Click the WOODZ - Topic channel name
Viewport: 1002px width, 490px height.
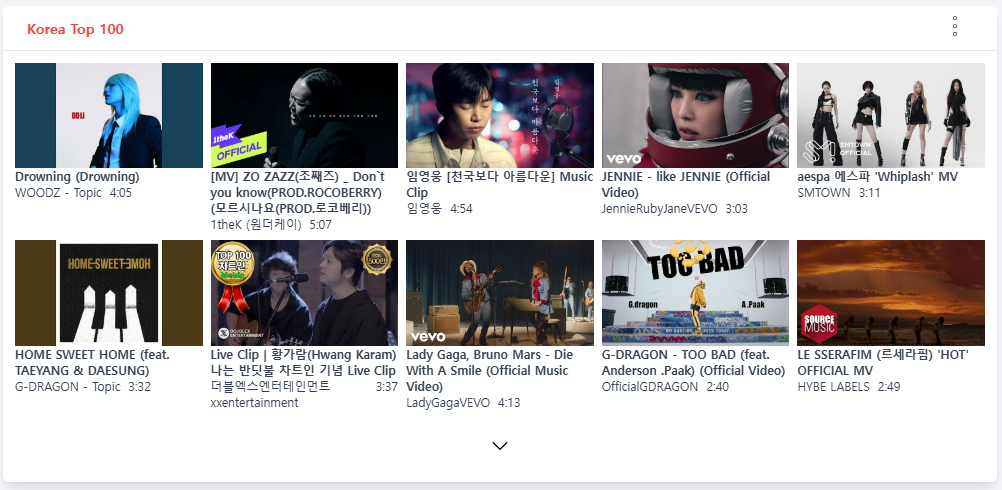tap(58, 193)
